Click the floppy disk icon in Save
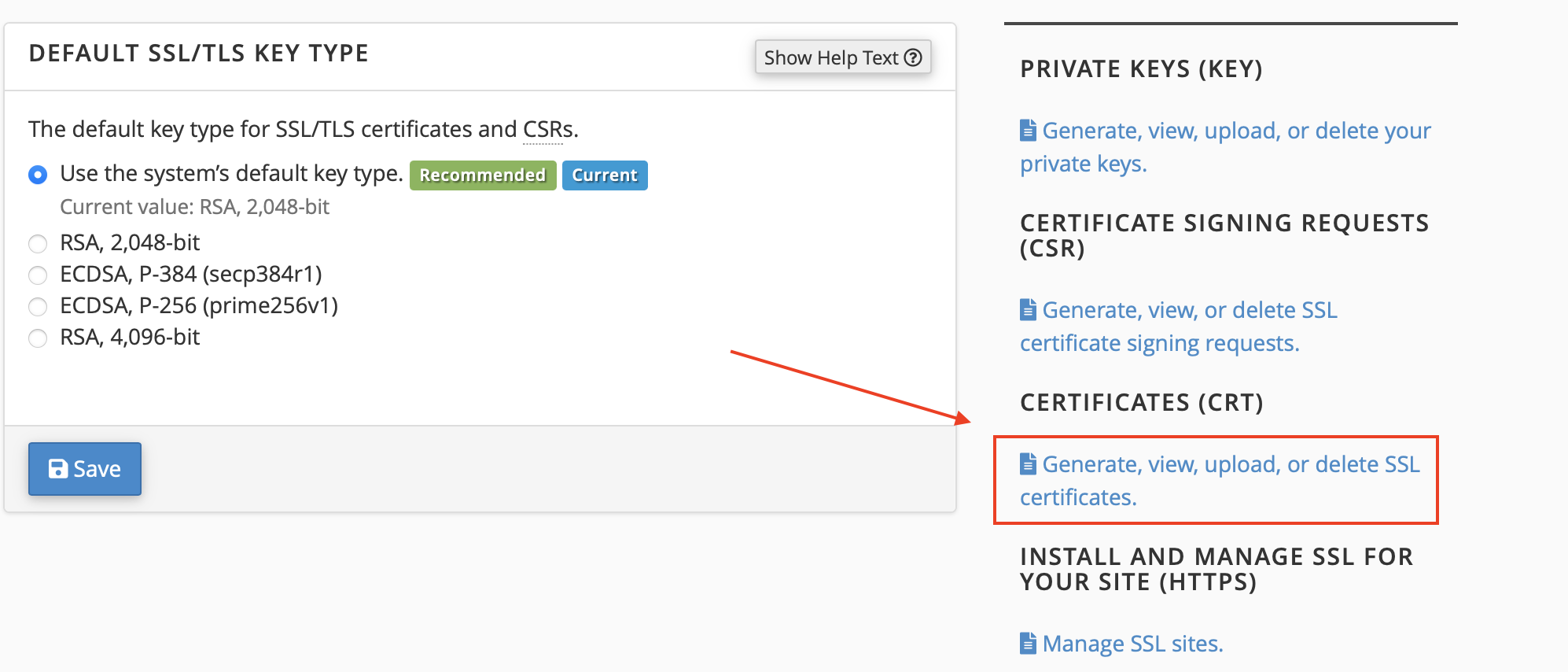Image resolution: width=1568 pixels, height=672 pixels. point(58,469)
